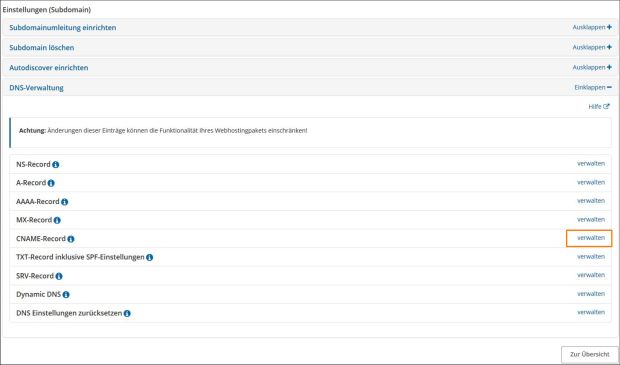Open verwalten for AAAA-Record
Image resolution: width=620 pixels, height=365 pixels.
tap(591, 200)
